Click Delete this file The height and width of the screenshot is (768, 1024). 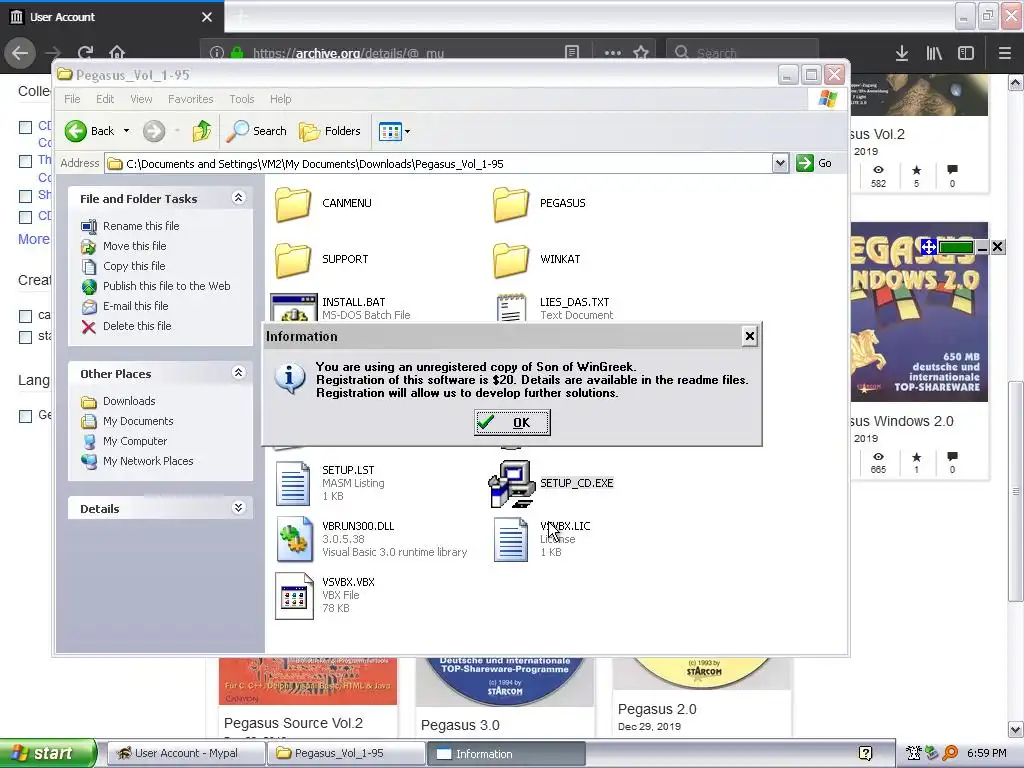[137, 326]
